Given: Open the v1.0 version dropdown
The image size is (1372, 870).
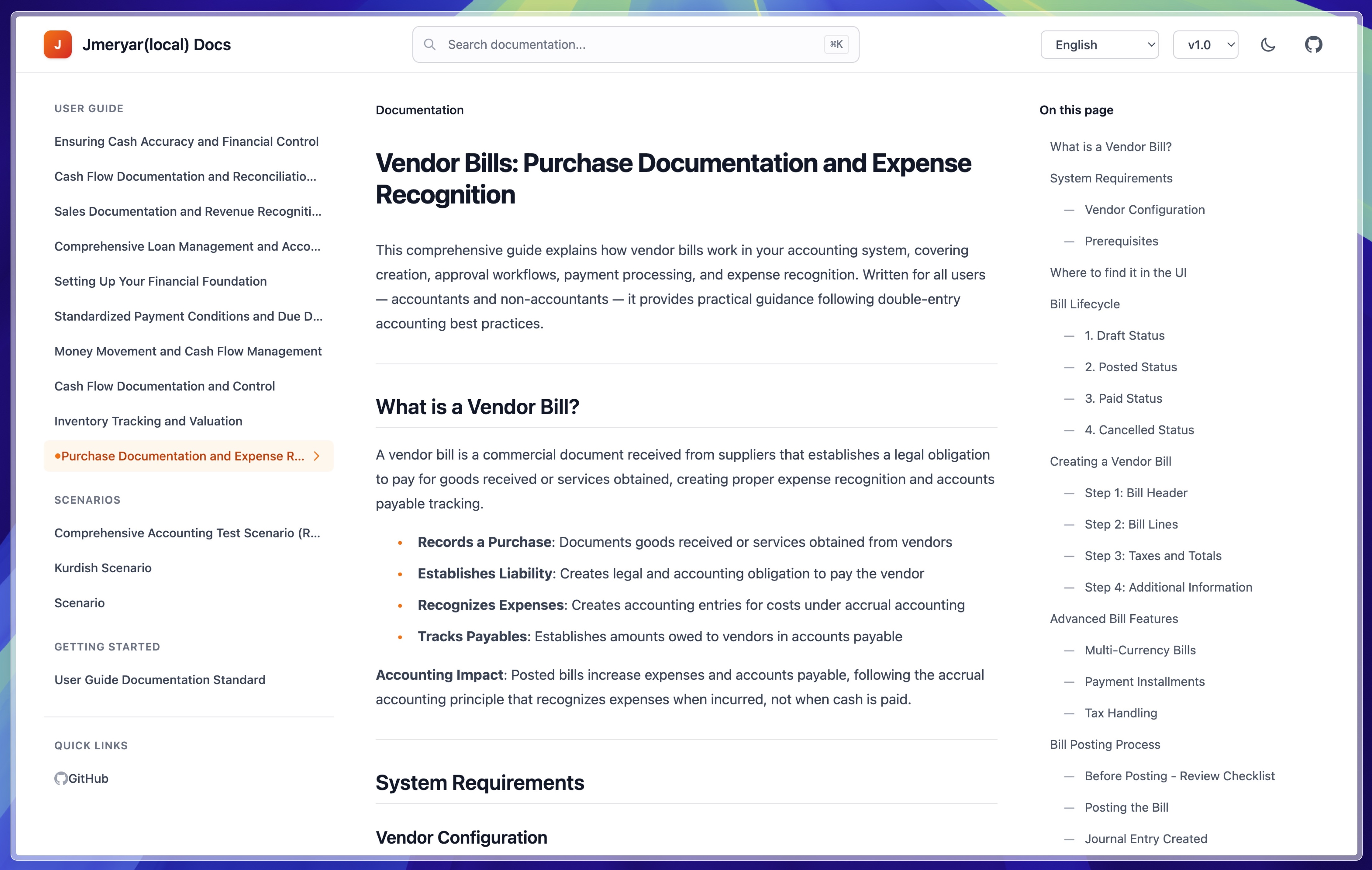Looking at the screenshot, I should tap(1205, 44).
